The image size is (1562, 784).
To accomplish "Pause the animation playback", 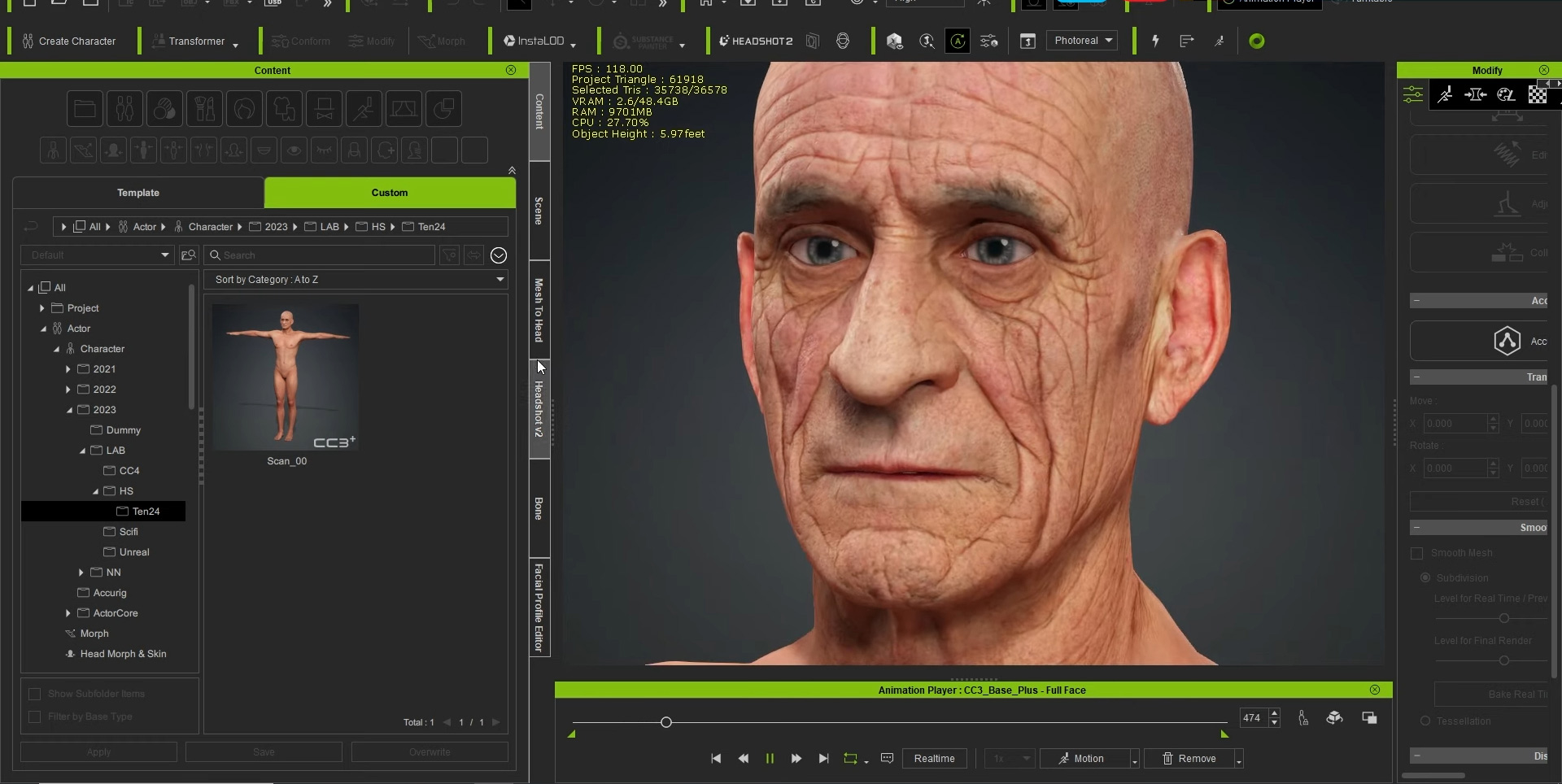I will click(770, 758).
